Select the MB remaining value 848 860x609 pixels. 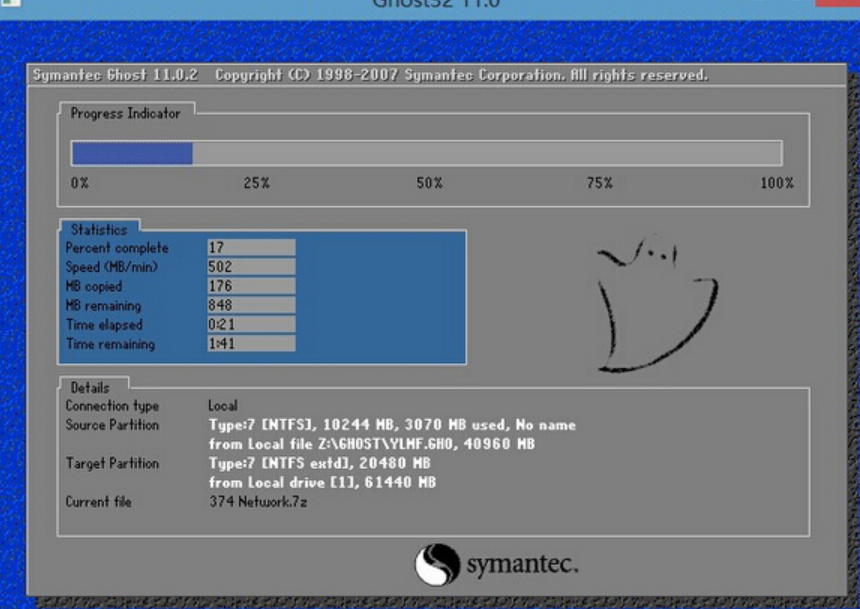(251, 305)
